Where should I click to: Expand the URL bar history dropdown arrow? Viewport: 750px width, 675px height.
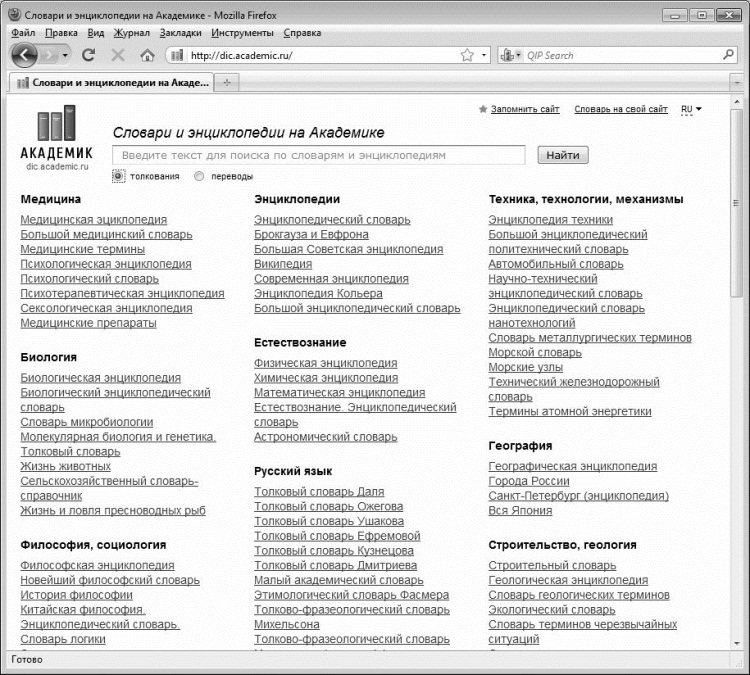point(484,55)
